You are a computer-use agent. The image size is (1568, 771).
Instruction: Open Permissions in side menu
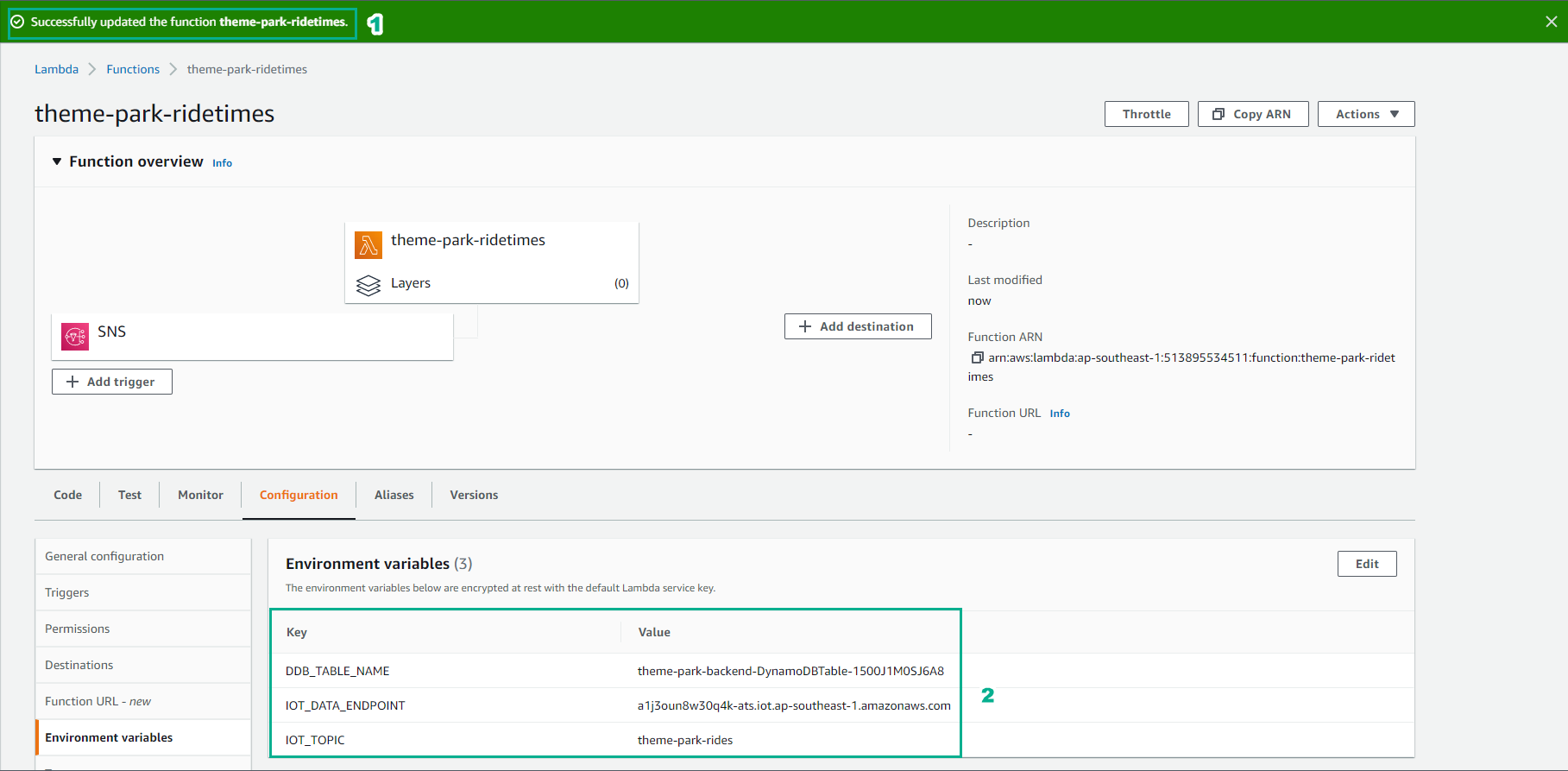[x=143, y=629]
